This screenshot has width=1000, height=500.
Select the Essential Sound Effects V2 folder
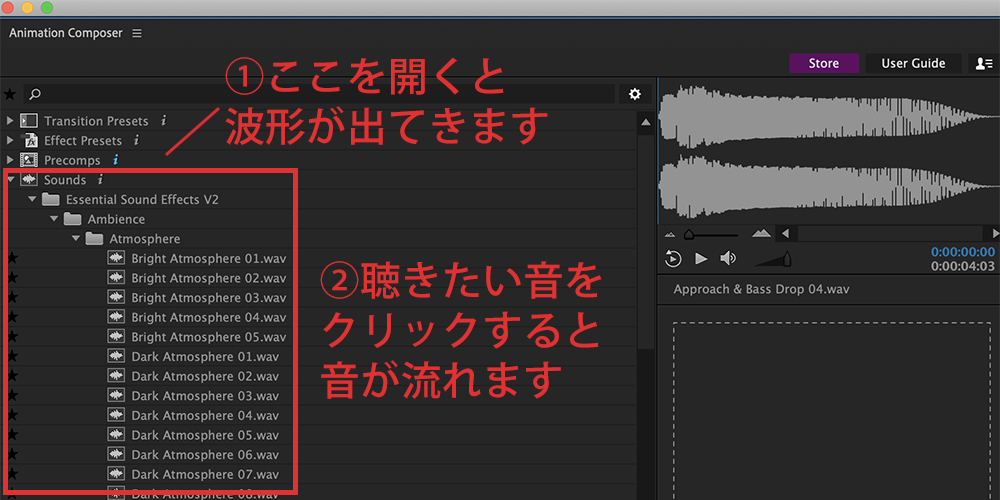coord(142,200)
